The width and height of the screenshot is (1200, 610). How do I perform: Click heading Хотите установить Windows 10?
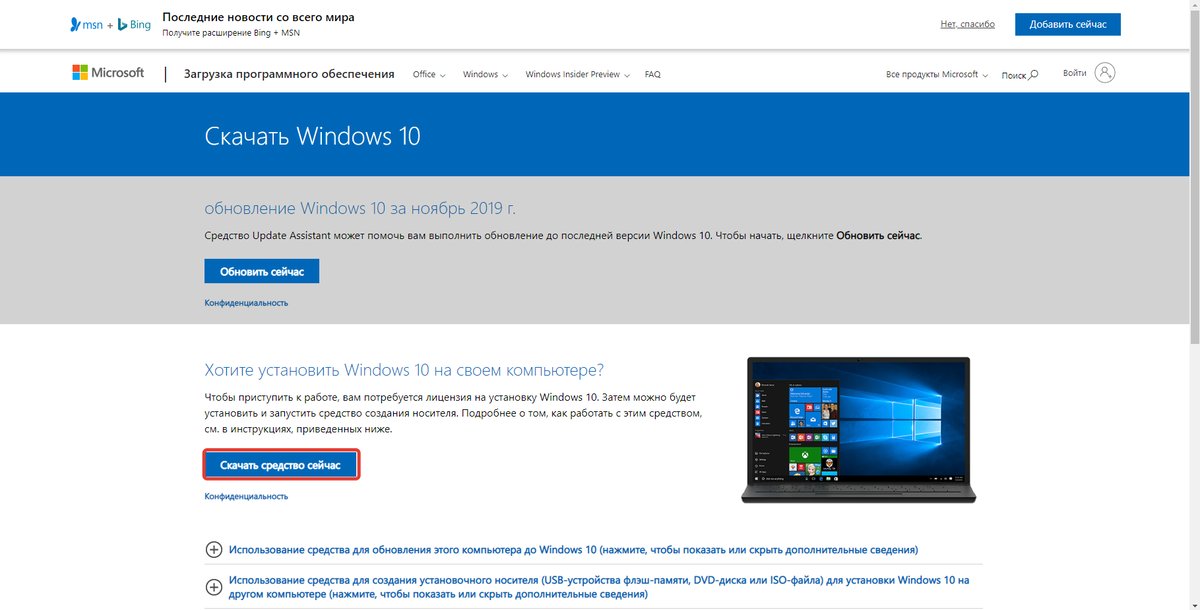[x=404, y=370]
